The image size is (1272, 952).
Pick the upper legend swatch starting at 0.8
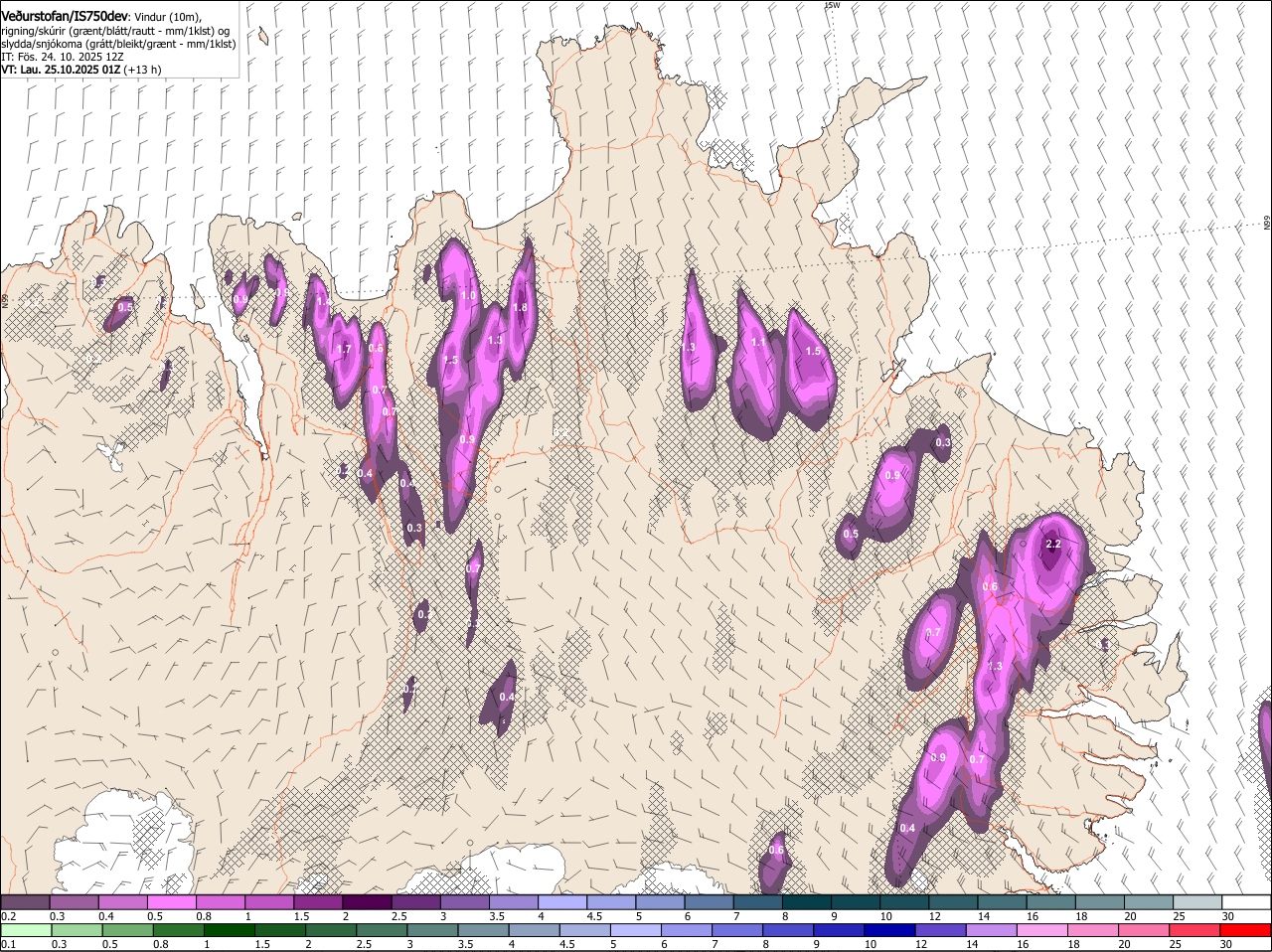[x=221, y=901]
